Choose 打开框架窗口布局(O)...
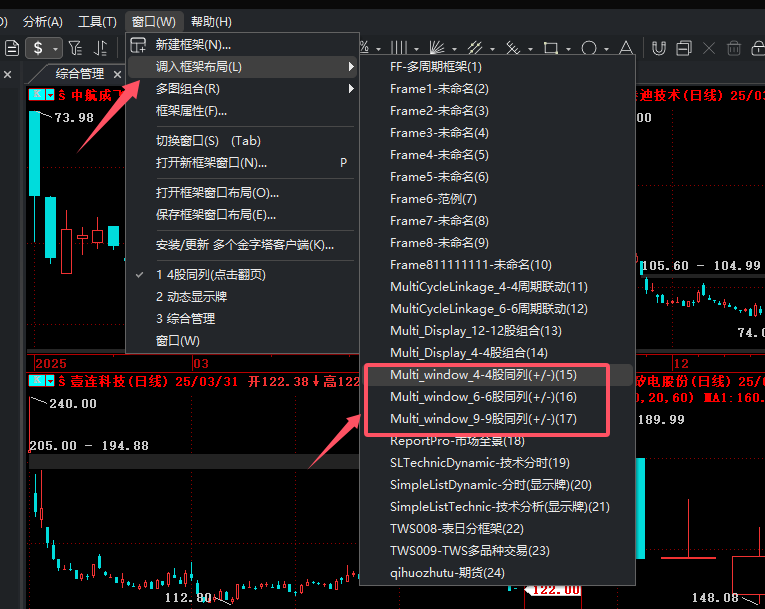 point(242,193)
